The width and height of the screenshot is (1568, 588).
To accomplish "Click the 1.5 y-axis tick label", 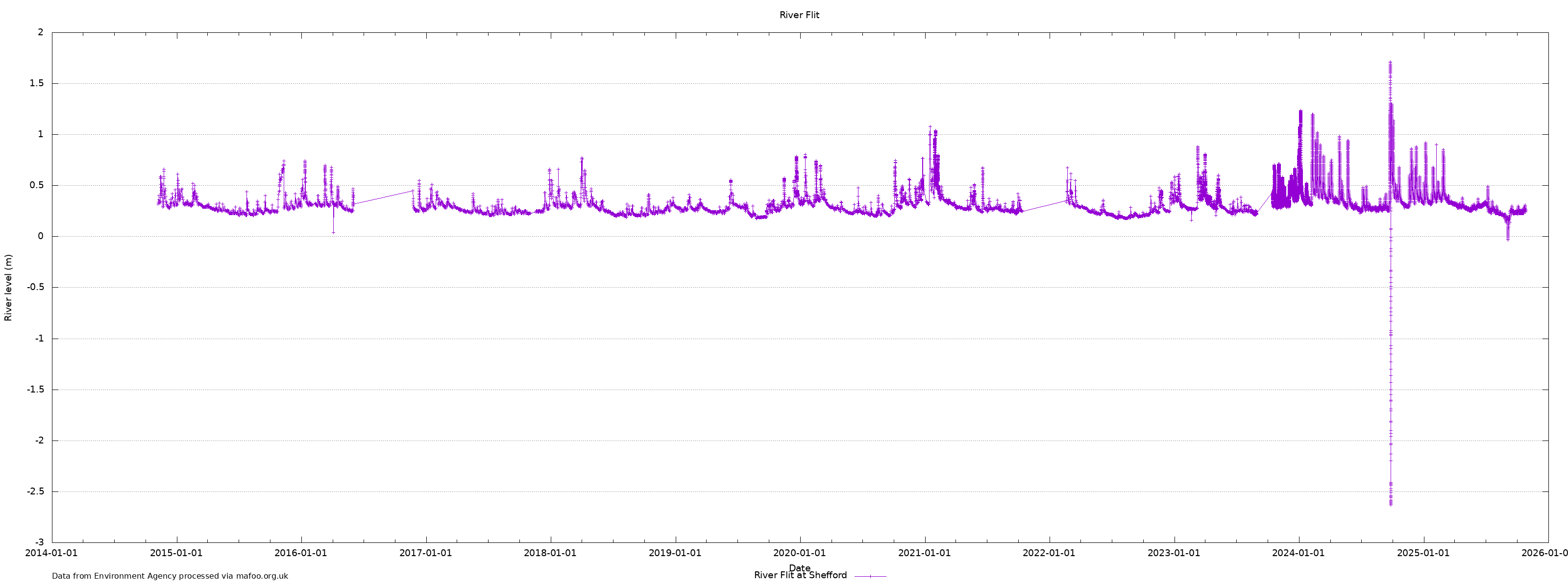I will tap(37, 83).
